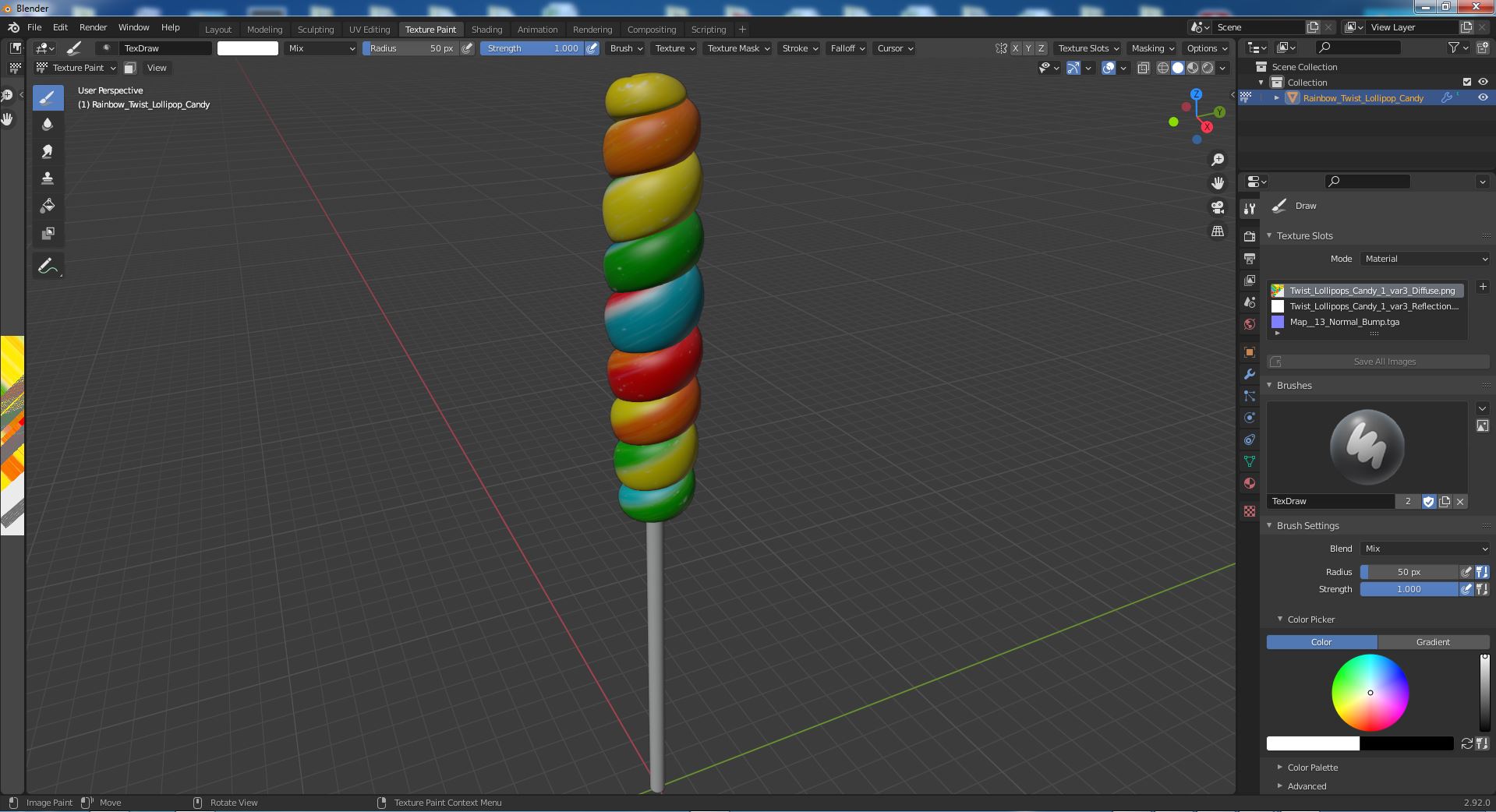The image size is (1496, 812).
Task: Select the Mask tool
Action: coord(48,234)
